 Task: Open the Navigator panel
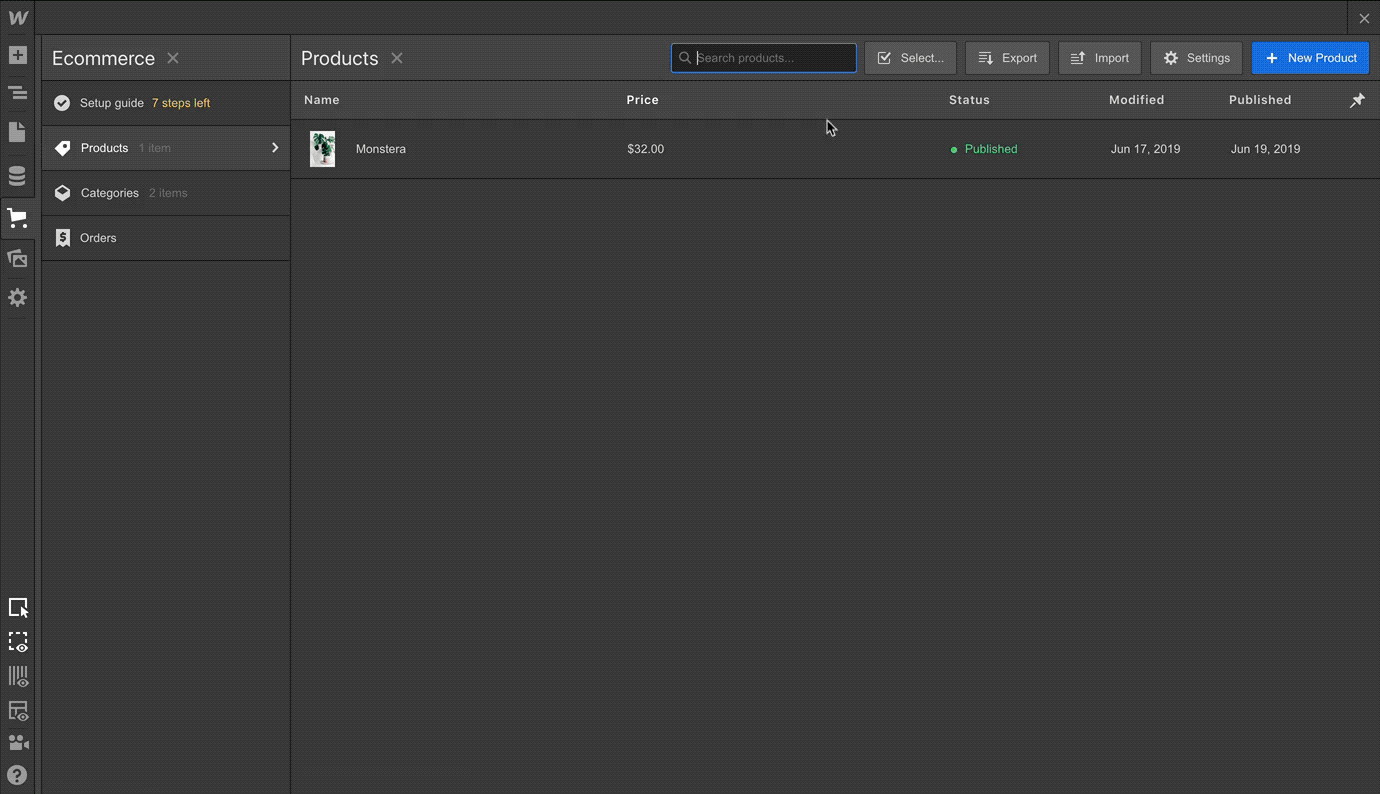tap(18, 93)
